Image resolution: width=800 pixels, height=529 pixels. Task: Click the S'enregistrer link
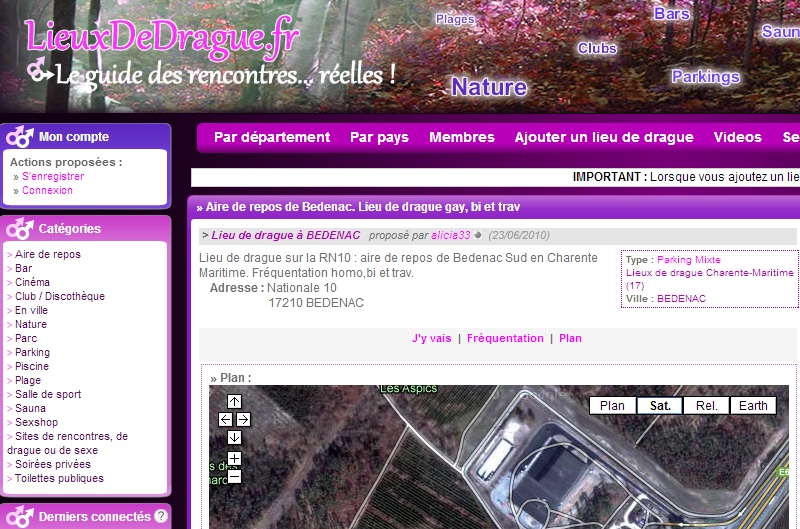pyautogui.click(x=53, y=176)
